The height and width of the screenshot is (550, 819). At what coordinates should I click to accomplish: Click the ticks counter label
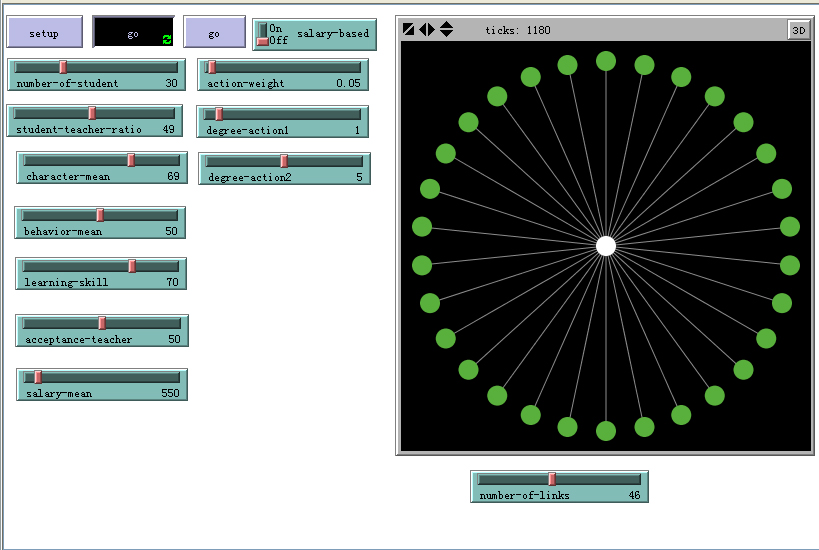click(x=518, y=30)
